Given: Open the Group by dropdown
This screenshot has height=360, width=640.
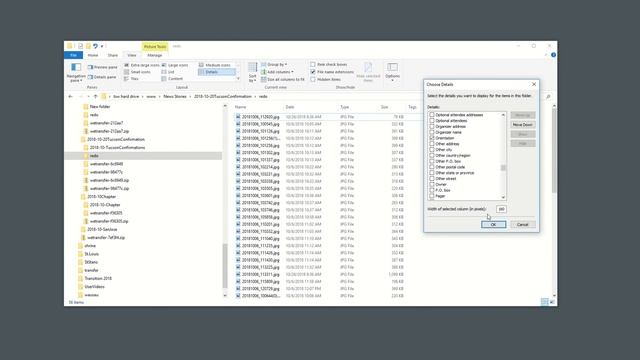Looking at the screenshot, I should [274, 64].
